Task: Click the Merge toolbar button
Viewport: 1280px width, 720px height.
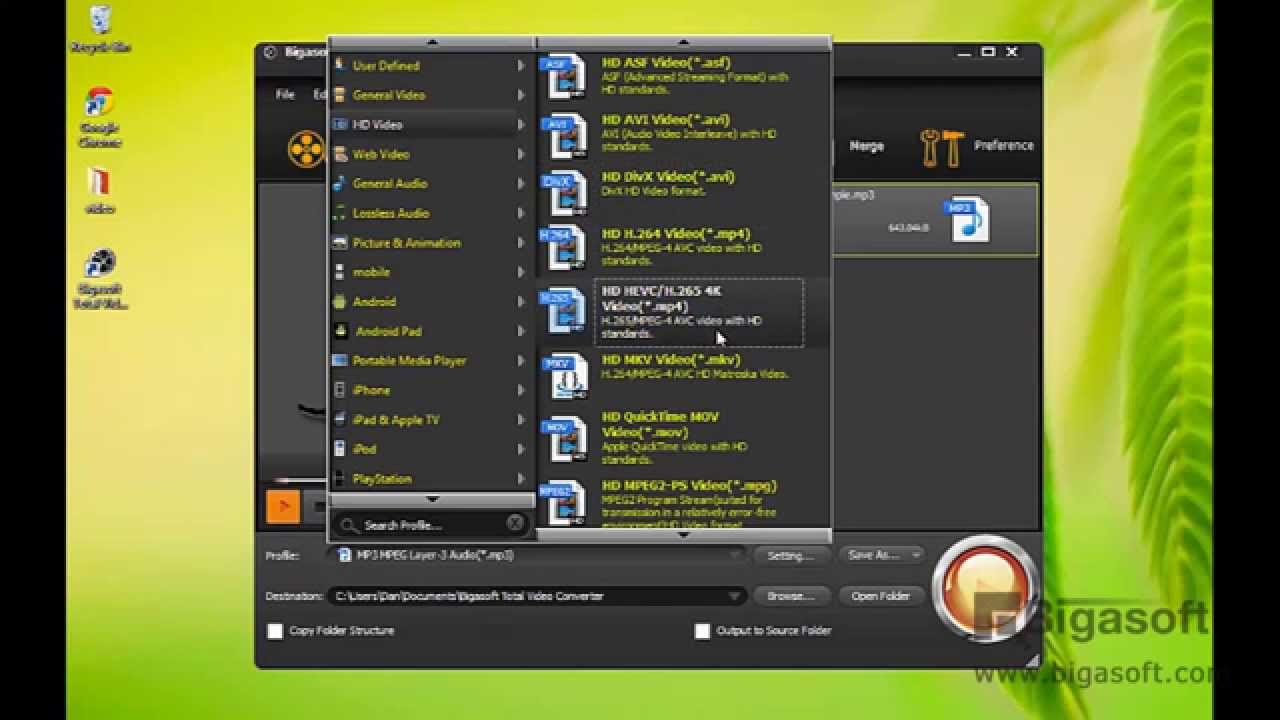Action: coord(866,146)
